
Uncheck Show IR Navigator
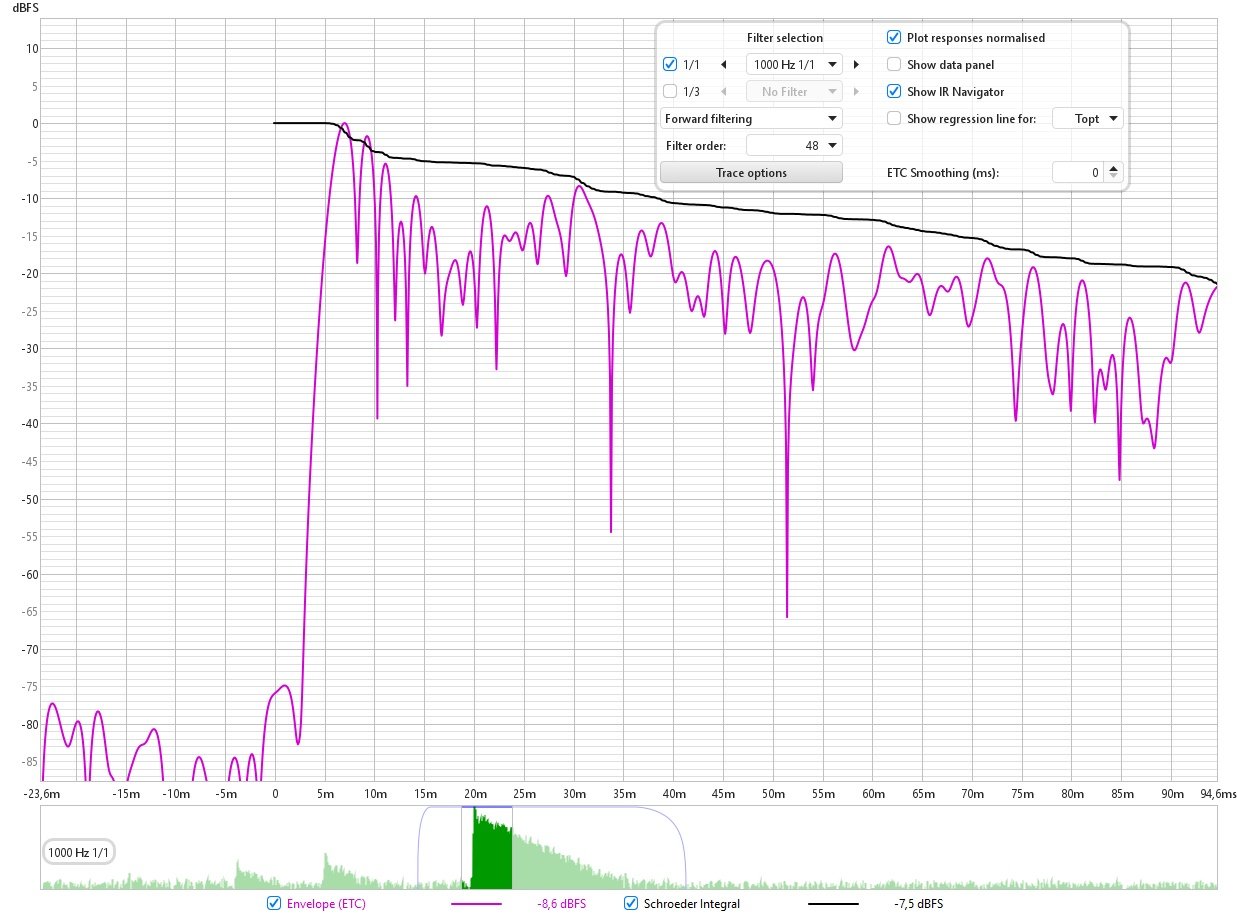pyautogui.click(x=894, y=92)
